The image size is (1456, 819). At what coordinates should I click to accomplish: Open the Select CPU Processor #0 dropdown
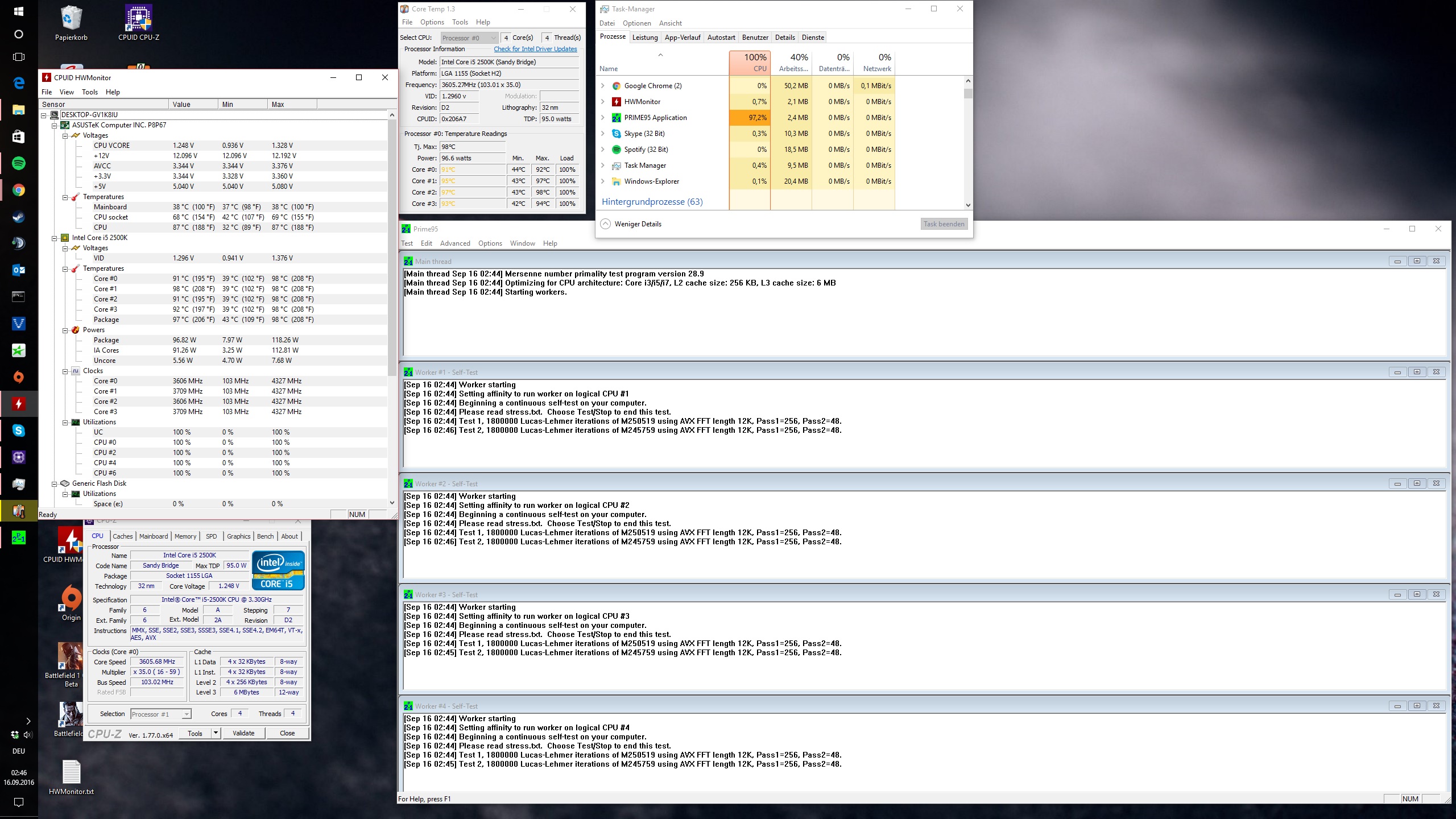(469, 38)
